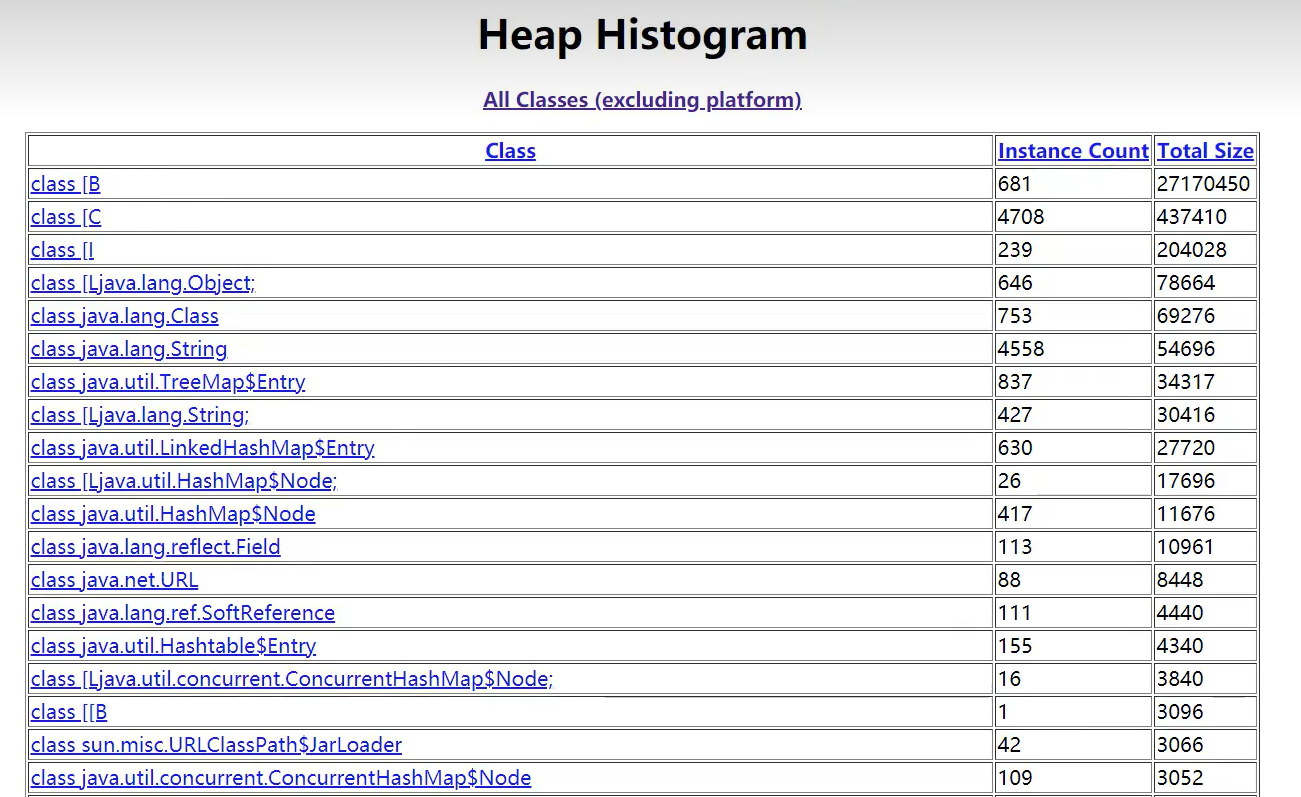This screenshot has width=1301, height=797.
Task: Open the class [C link
Action: tap(66, 217)
